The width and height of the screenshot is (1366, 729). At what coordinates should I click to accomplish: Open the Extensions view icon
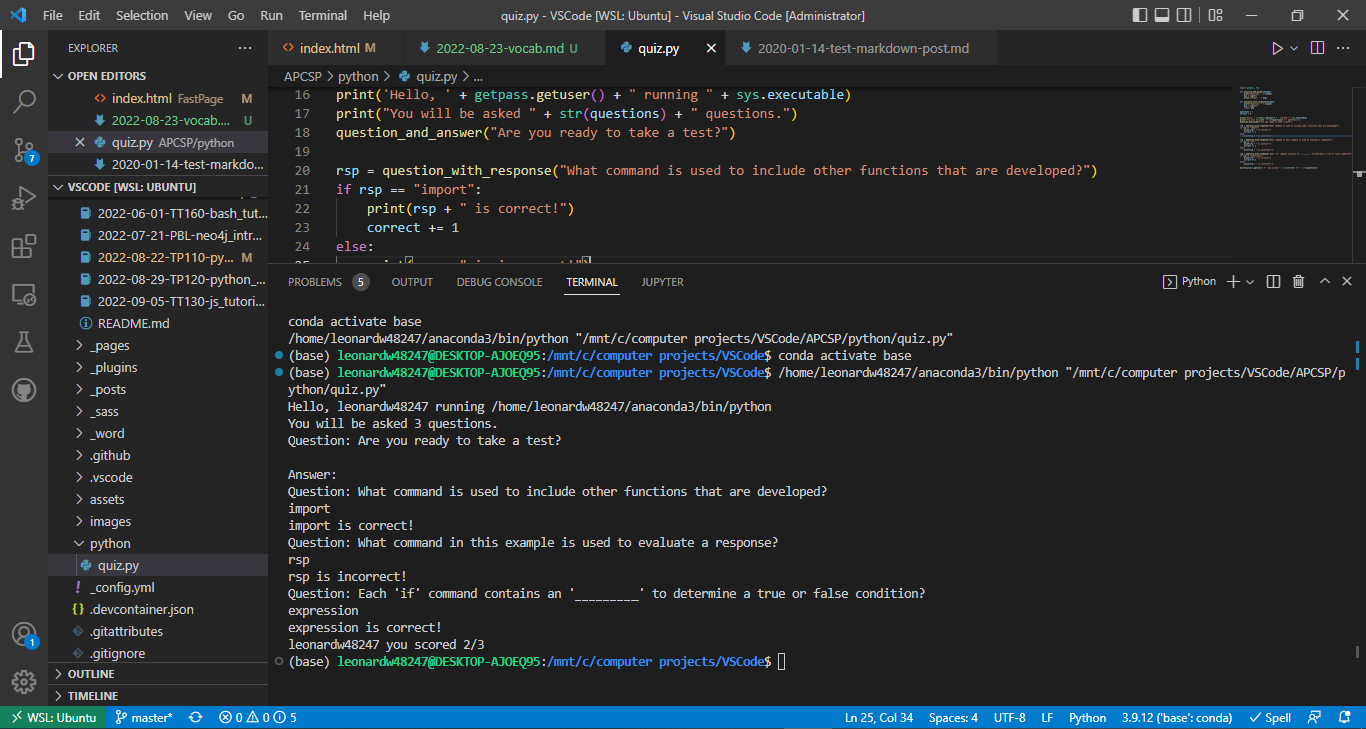point(24,246)
